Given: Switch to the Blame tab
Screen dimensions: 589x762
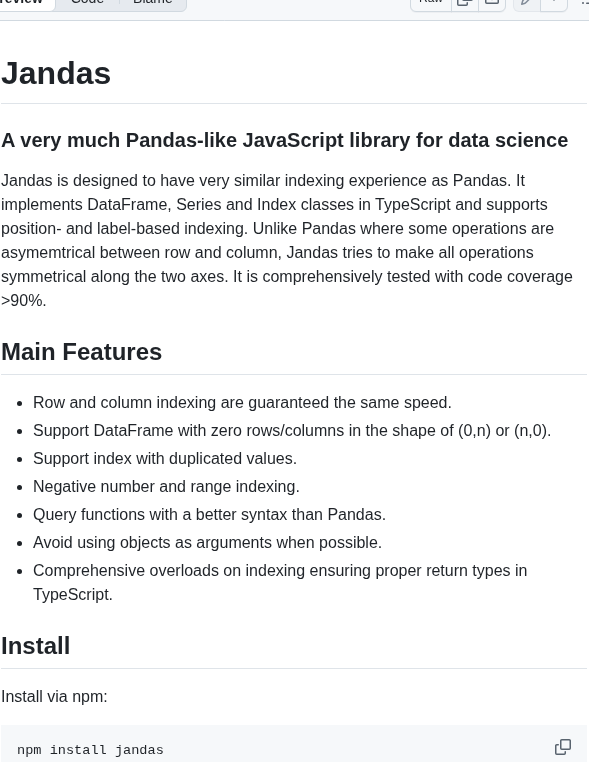Looking at the screenshot, I should click(x=153, y=2).
